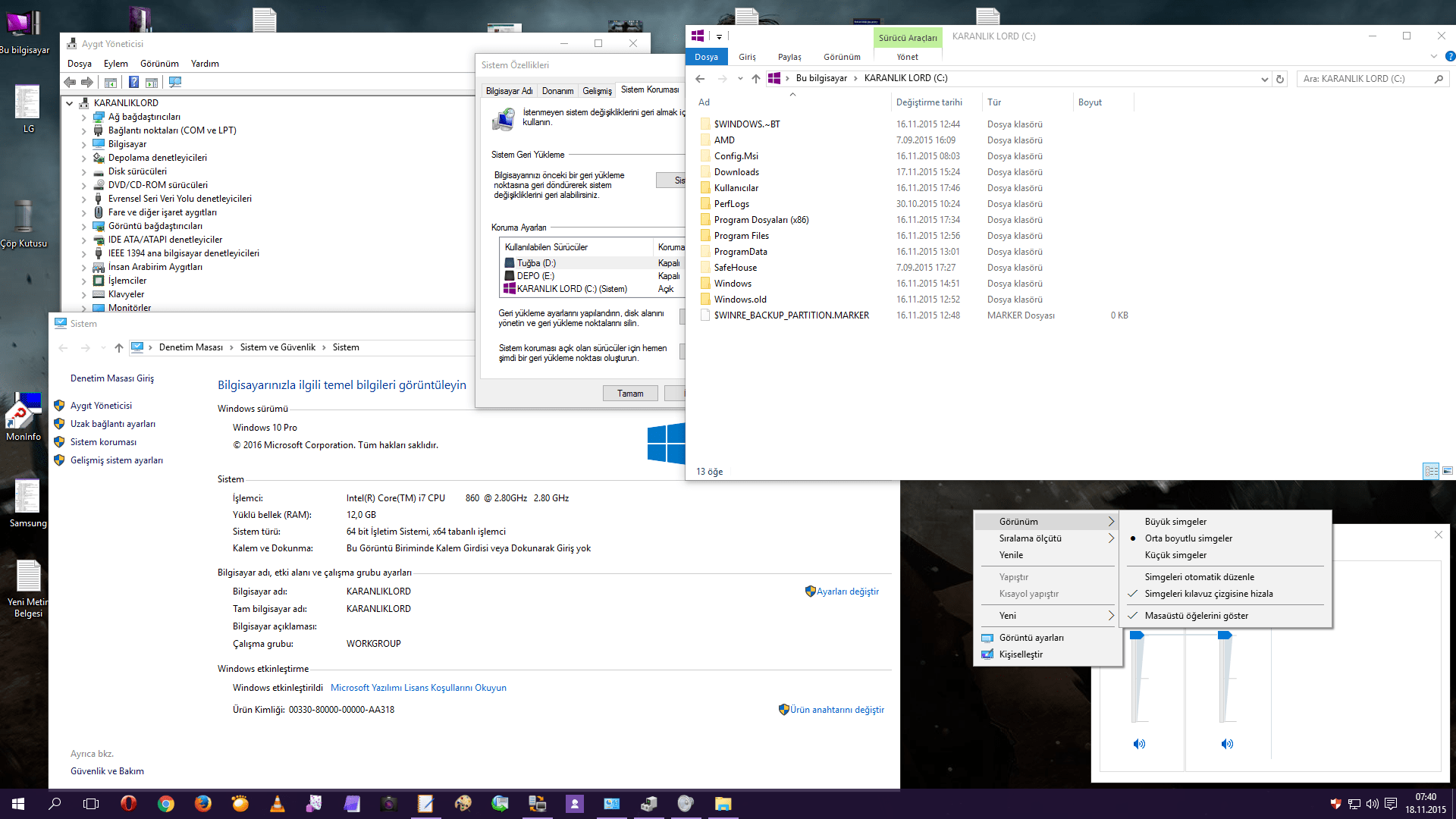Open Microsoft Yazılımı Lisans Koşullarını Okuyun link
Viewport: 1456px width, 819px height.
[418, 688]
